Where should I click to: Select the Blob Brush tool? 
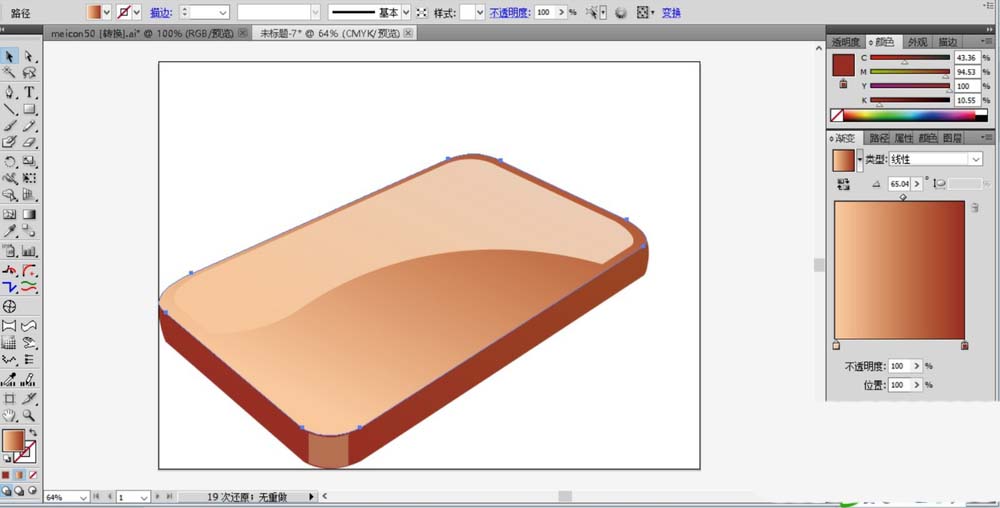[10, 142]
